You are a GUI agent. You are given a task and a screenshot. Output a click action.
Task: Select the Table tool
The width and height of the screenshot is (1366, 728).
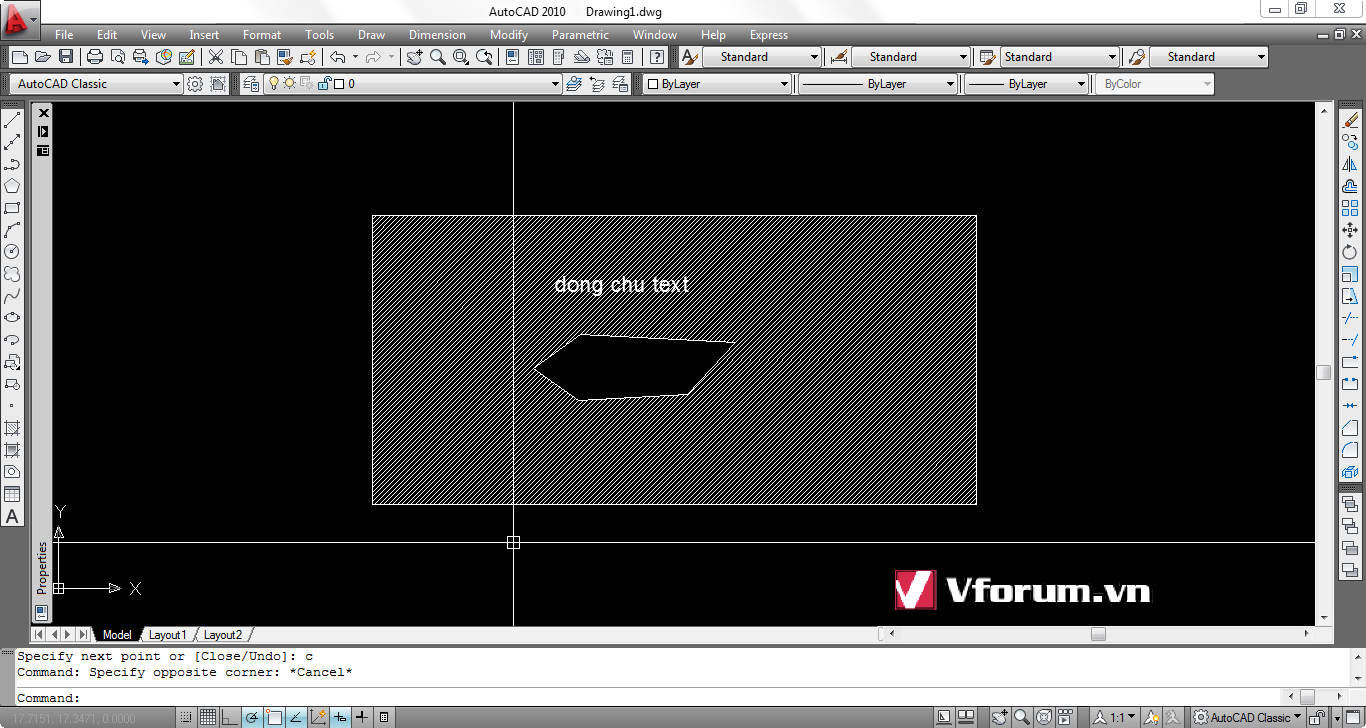tap(12, 494)
